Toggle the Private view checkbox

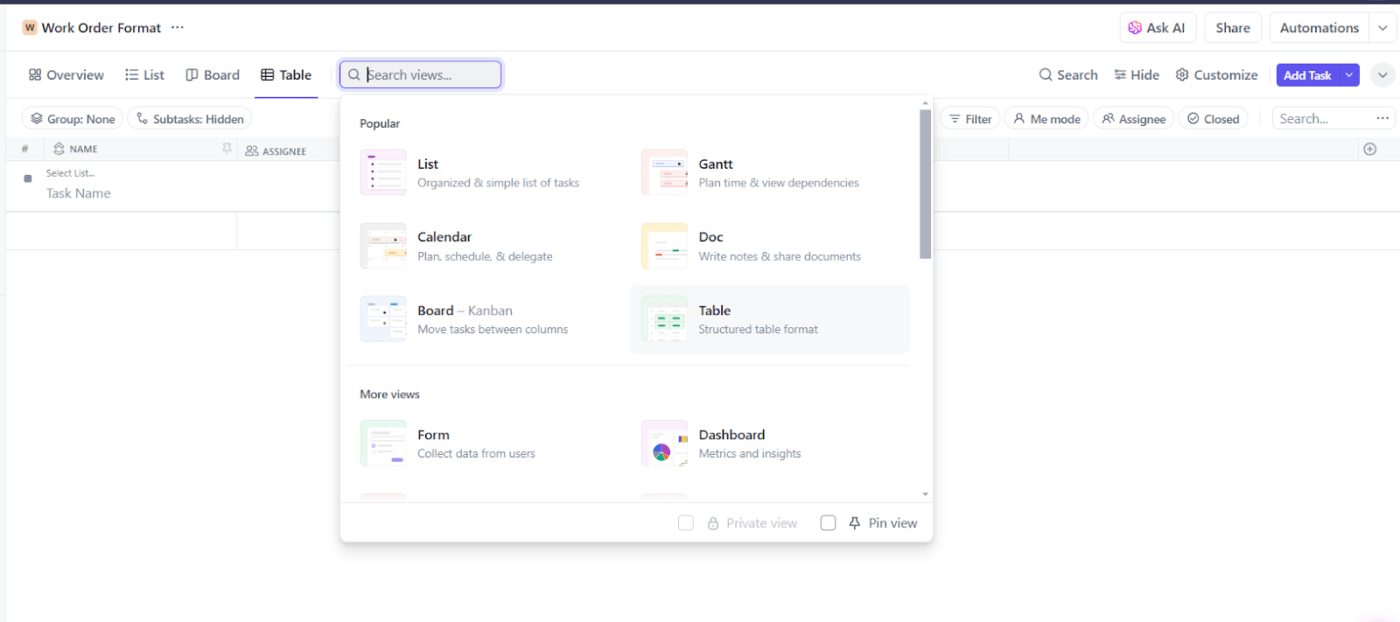(686, 523)
